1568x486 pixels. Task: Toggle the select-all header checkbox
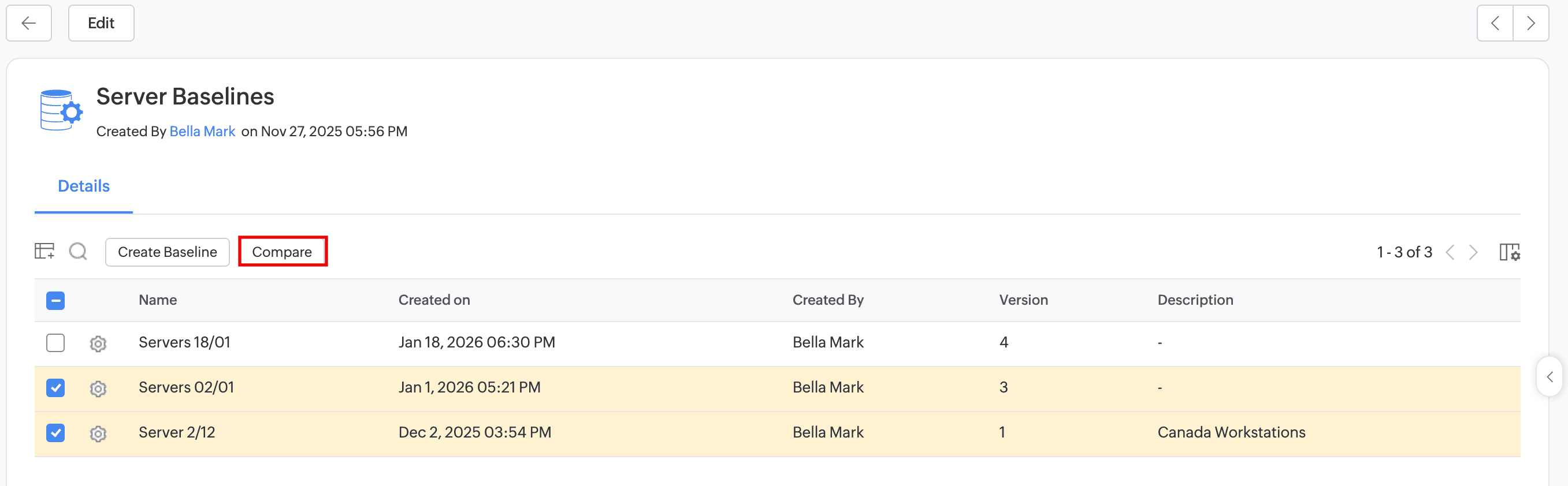click(55, 301)
